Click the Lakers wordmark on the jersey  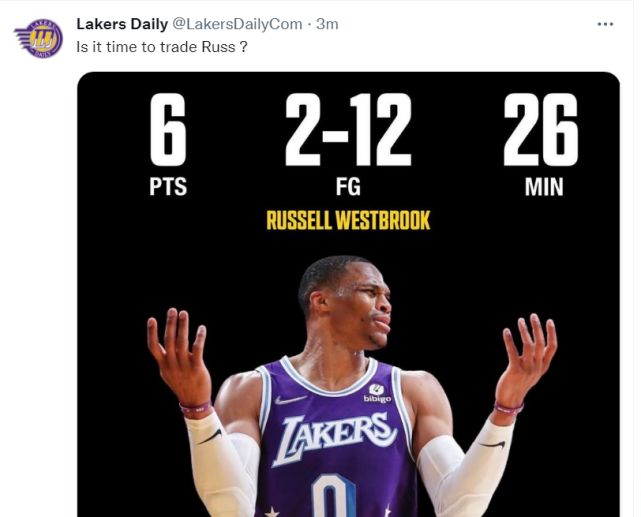(335, 435)
